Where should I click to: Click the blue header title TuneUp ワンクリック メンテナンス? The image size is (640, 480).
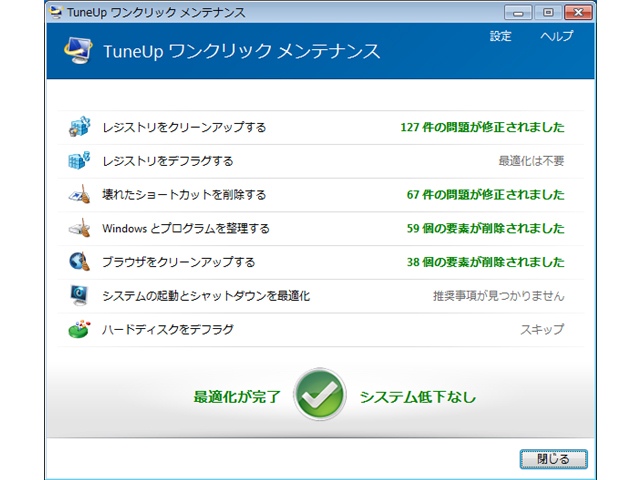pos(242,51)
